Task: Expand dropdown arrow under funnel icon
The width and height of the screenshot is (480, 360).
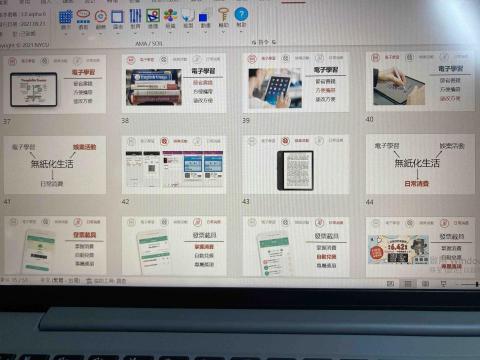Action: [188, 33]
